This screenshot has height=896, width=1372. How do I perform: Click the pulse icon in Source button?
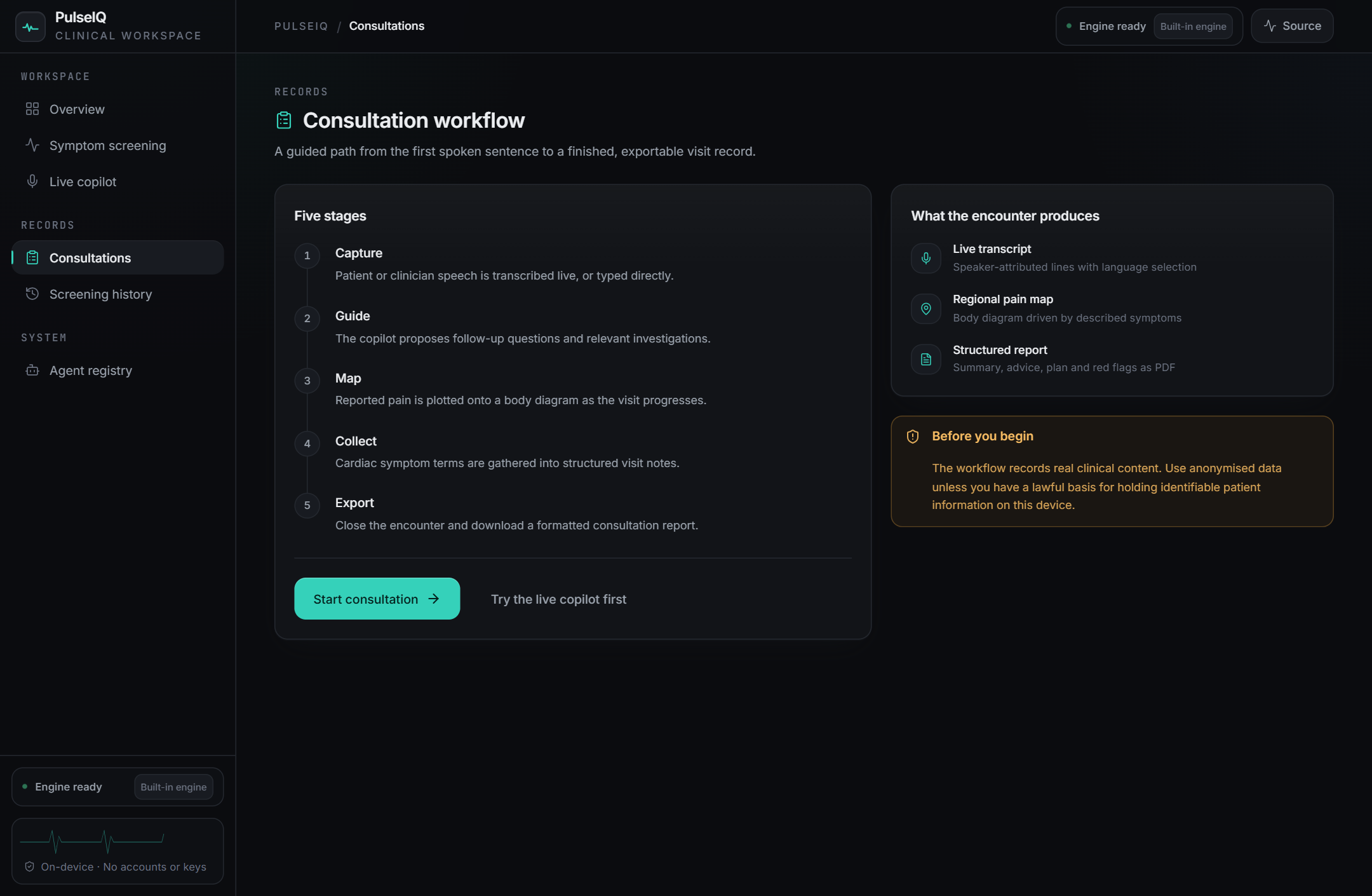point(1270,26)
